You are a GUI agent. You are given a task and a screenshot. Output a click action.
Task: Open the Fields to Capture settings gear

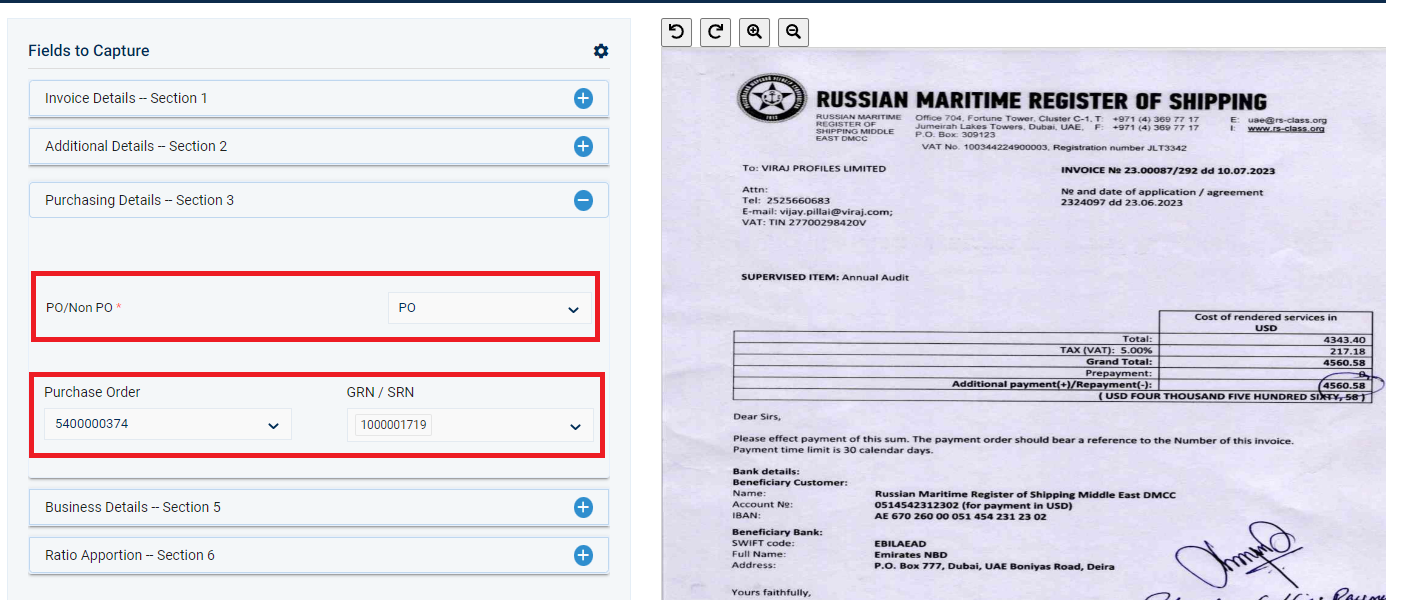pos(600,51)
